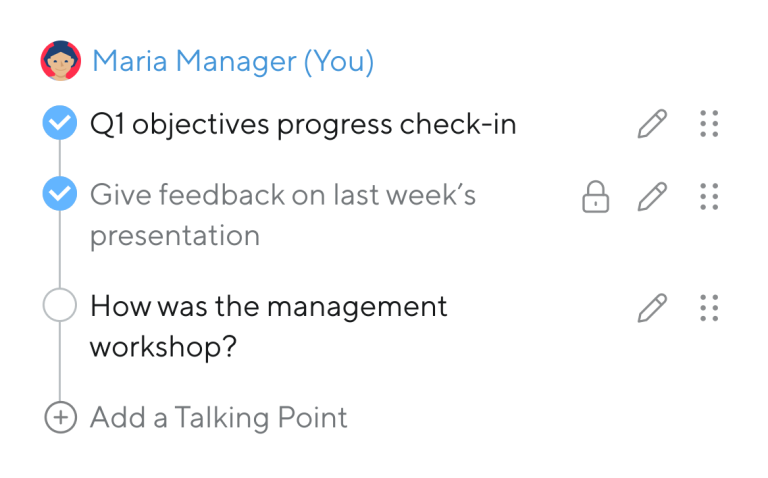The width and height of the screenshot is (768, 478).
Task: Select How was the management workshop text
Action: 268,327
